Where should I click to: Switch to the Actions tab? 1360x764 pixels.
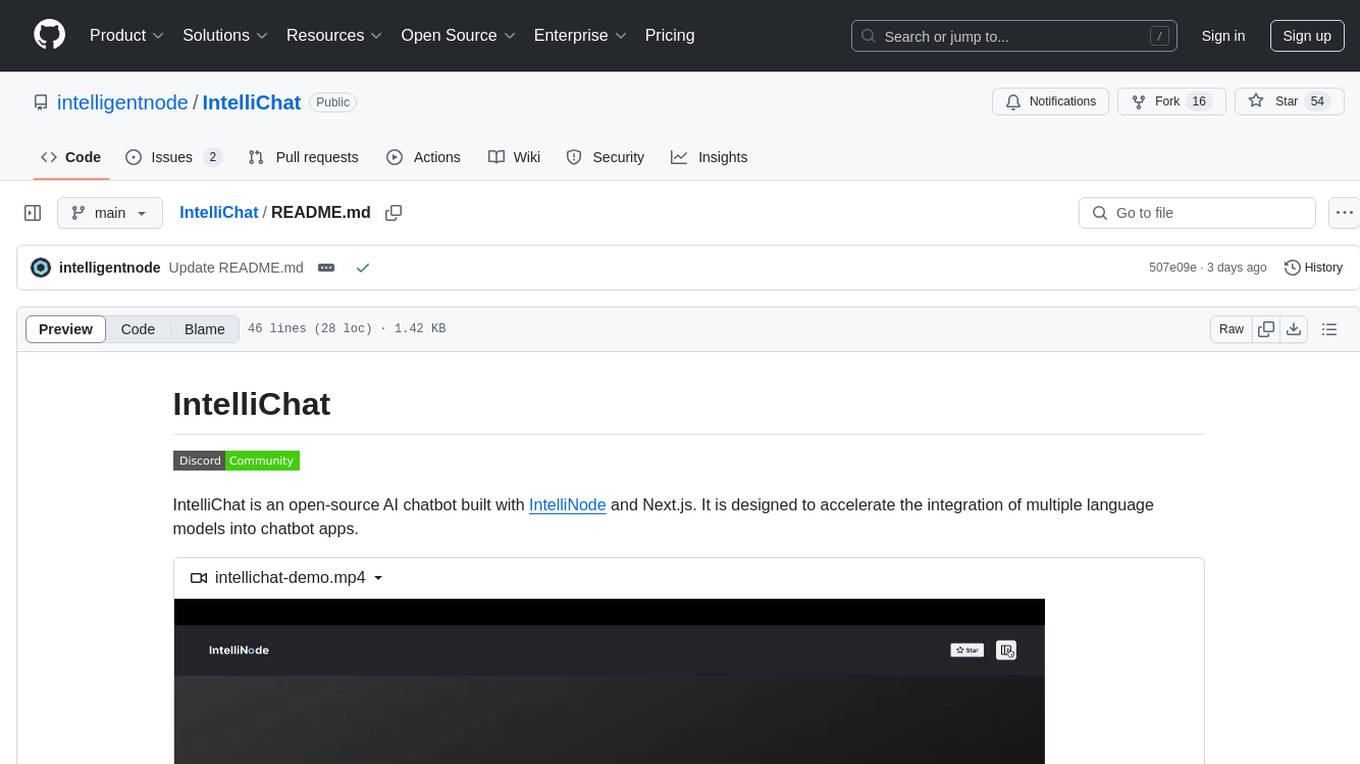click(x=423, y=157)
